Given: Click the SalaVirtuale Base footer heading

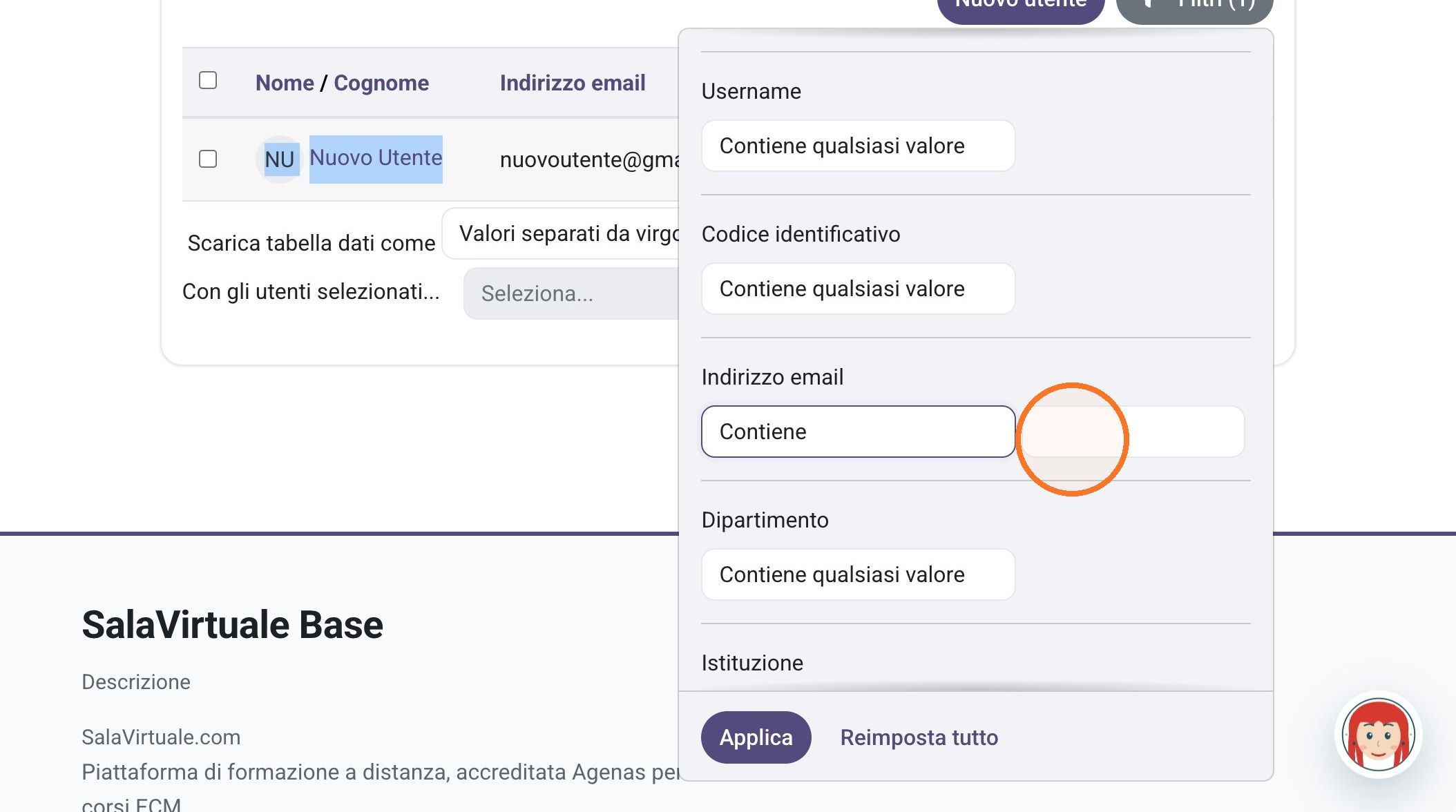Looking at the screenshot, I should click(232, 625).
